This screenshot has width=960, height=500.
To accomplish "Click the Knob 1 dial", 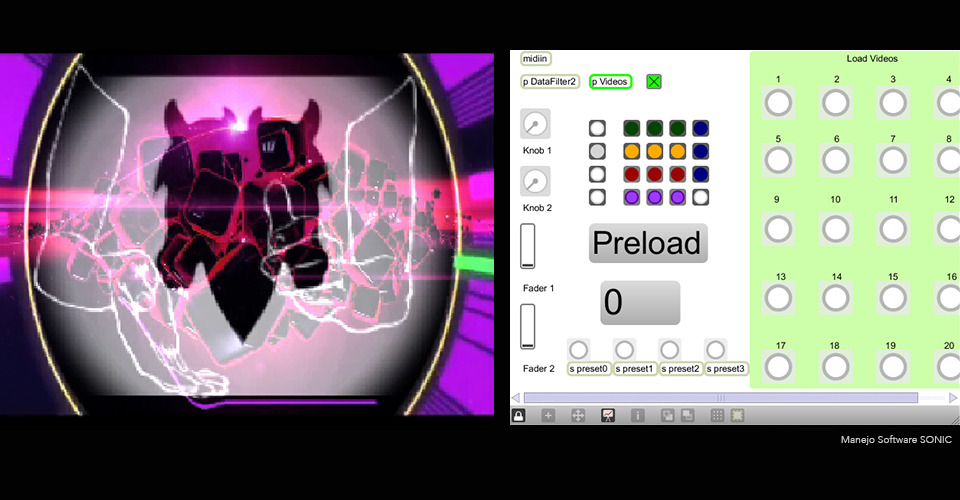I will tap(535, 124).
